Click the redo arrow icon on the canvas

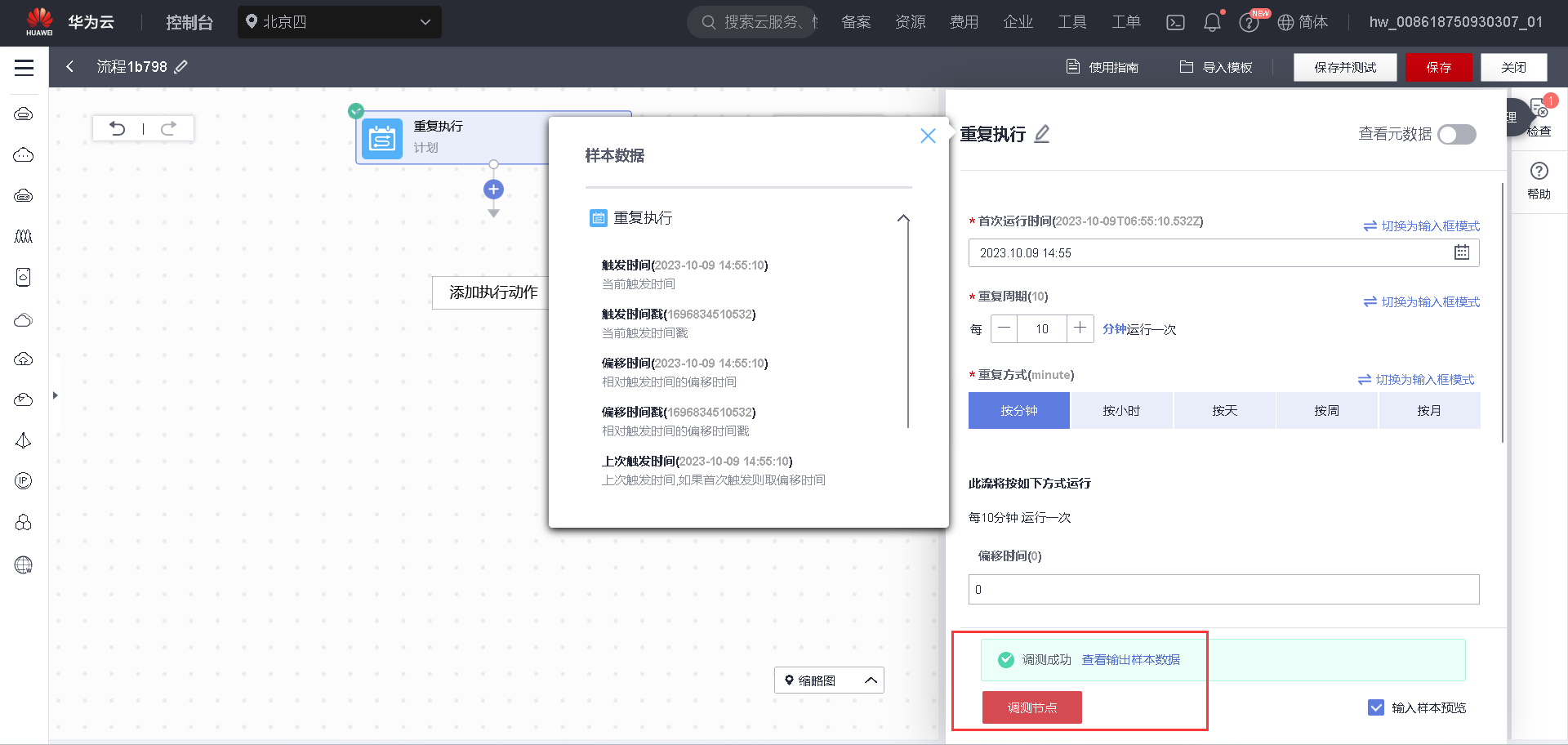click(169, 128)
